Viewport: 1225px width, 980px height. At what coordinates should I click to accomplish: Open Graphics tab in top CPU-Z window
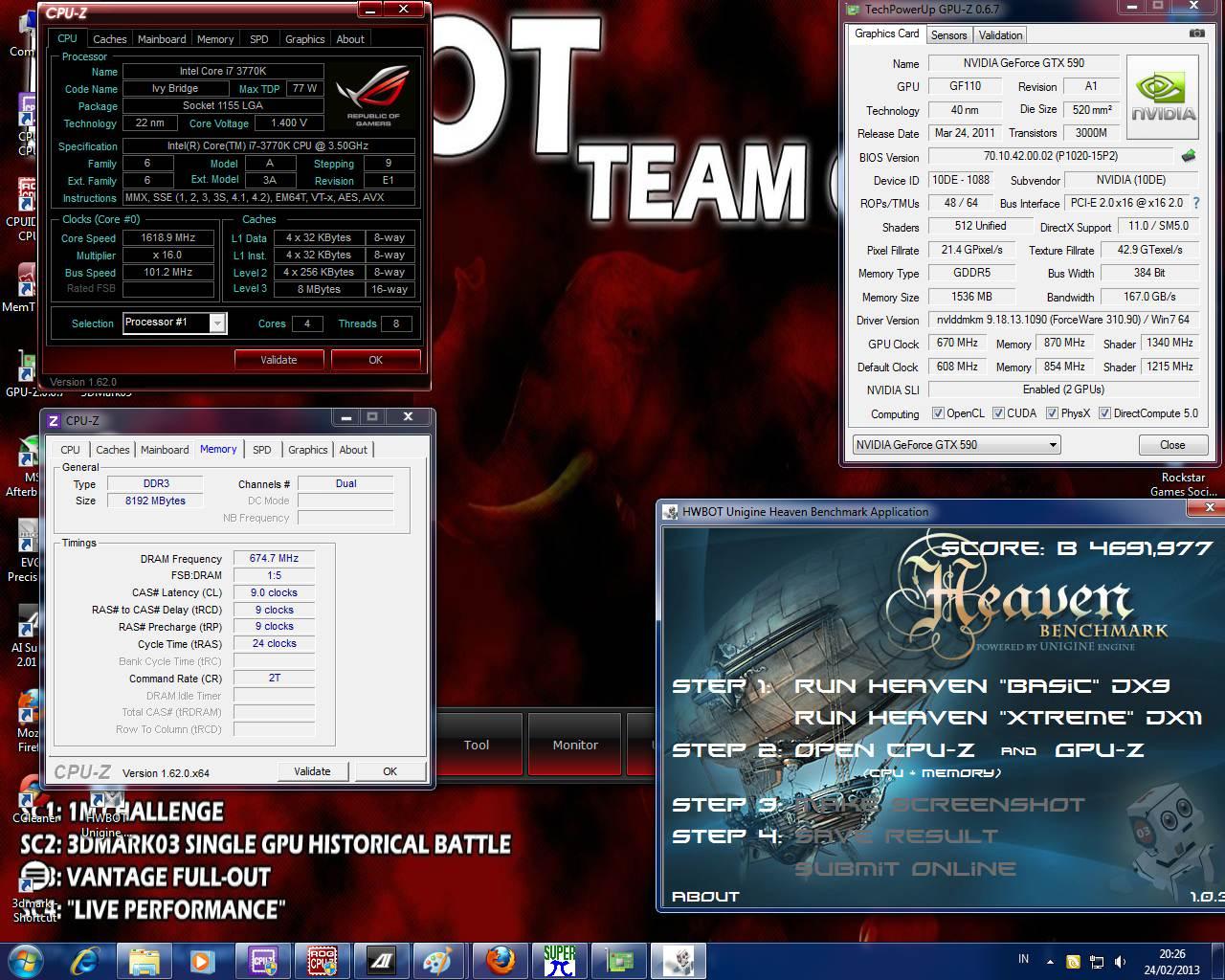click(x=304, y=39)
